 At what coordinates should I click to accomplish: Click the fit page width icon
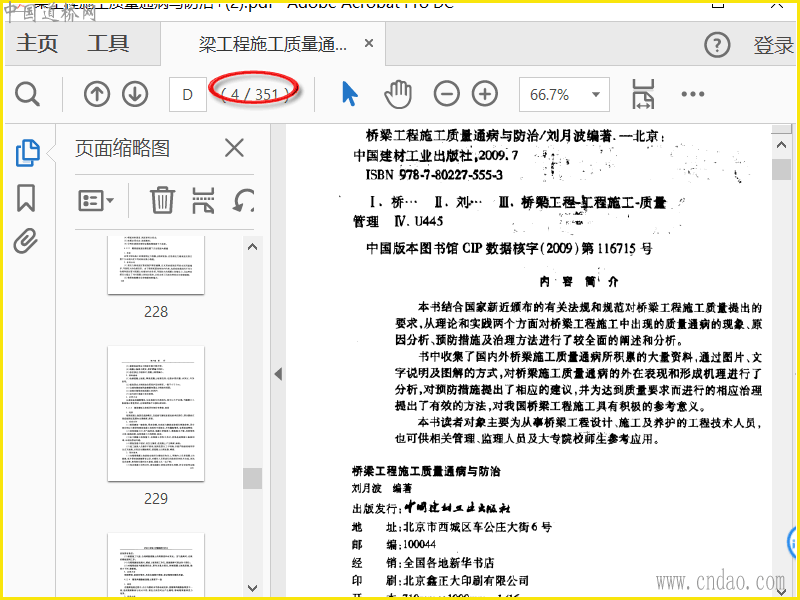tap(643, 94)
